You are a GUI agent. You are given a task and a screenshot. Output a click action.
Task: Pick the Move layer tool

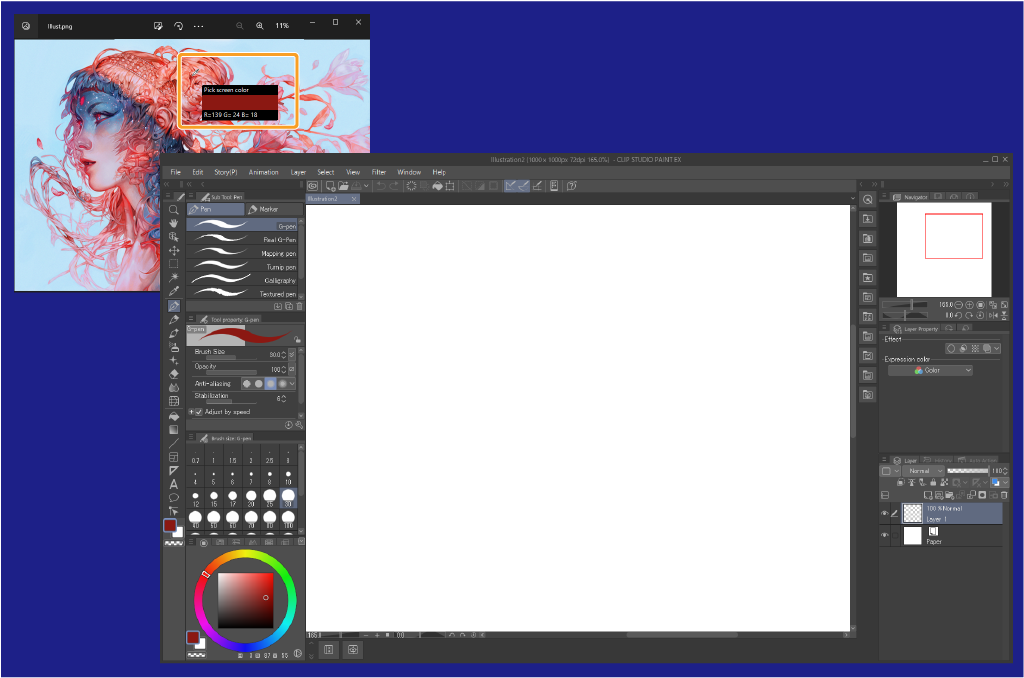point(174,250)
